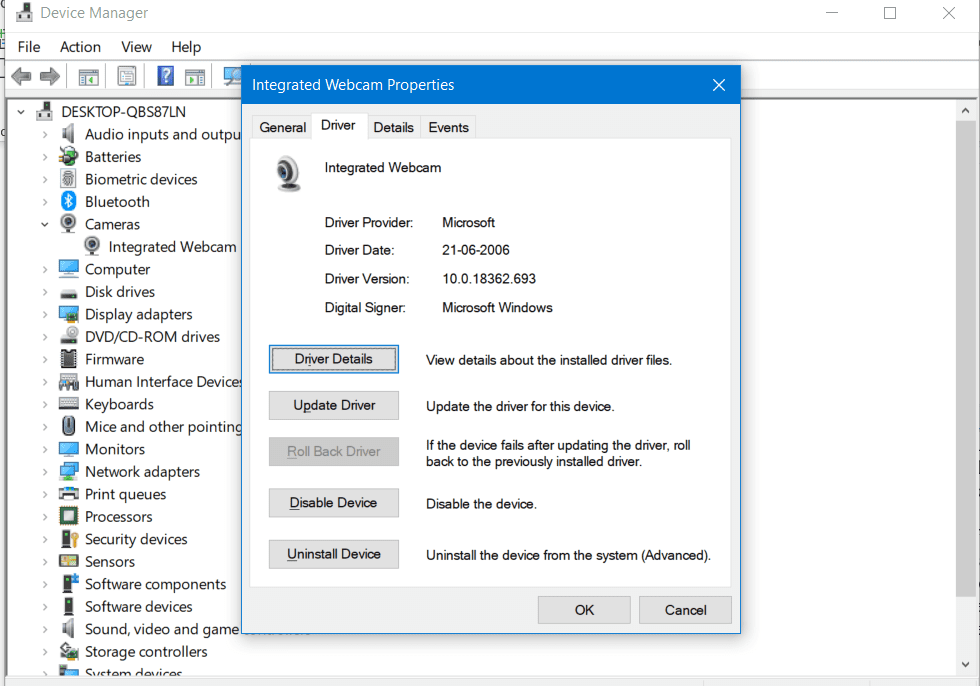Collapse the Cameras category
980x686 pixels.
[45, 224]
